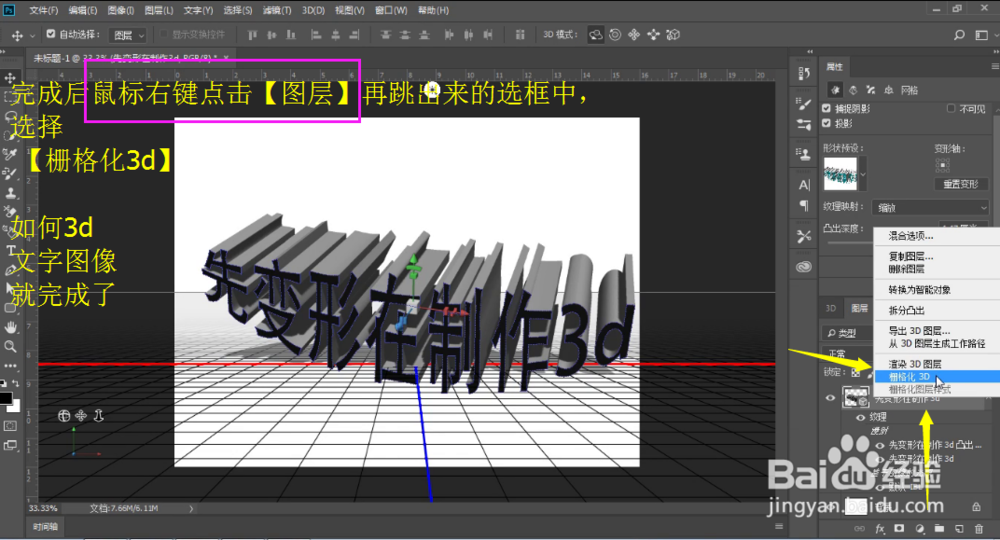Toggle eye of 先变形在制作 3d 凸出 texture
This screenshot has width=1000, height=540.
tap(879, 446)
